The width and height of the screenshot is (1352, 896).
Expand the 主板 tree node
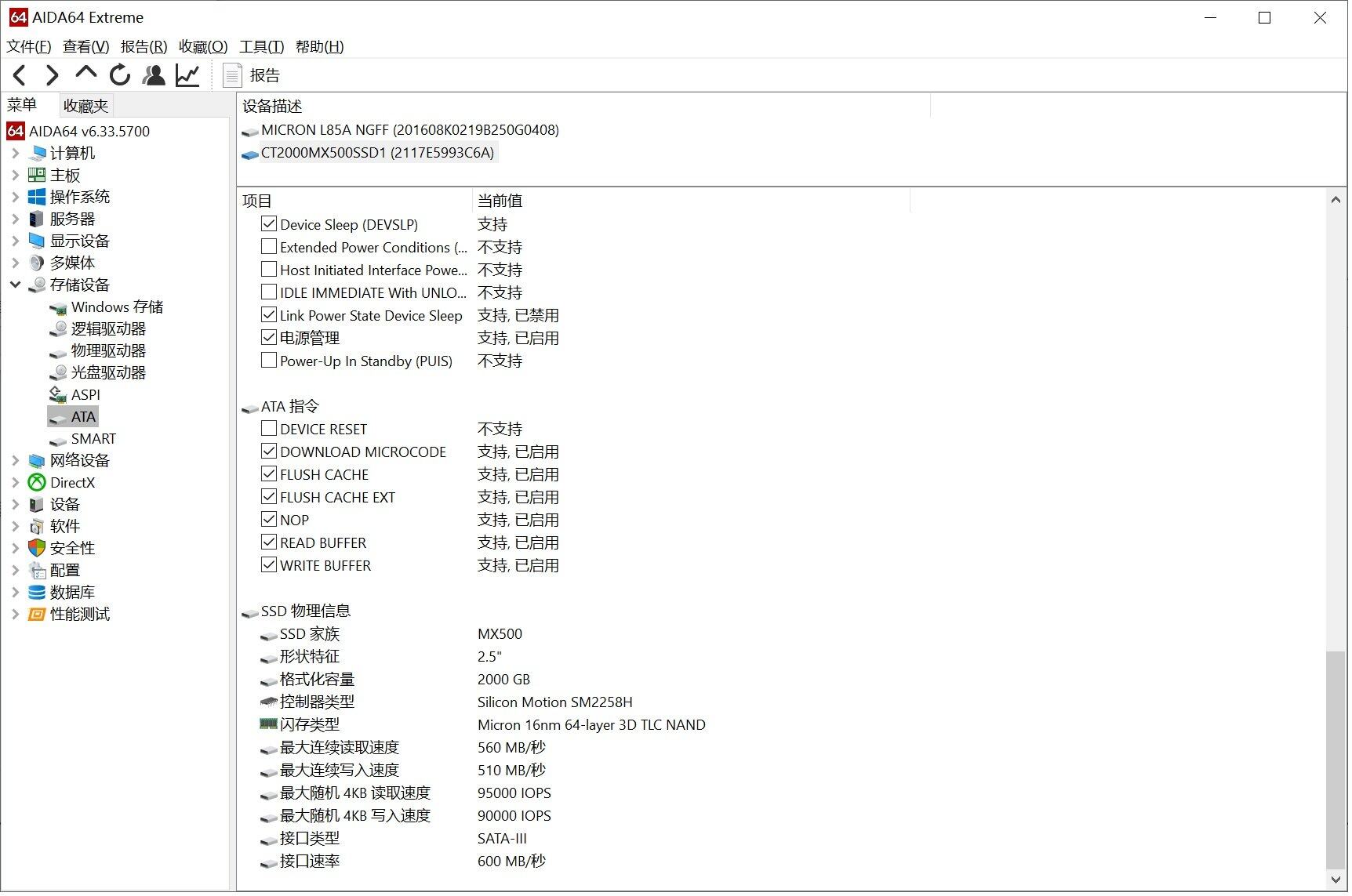point(15,175)
